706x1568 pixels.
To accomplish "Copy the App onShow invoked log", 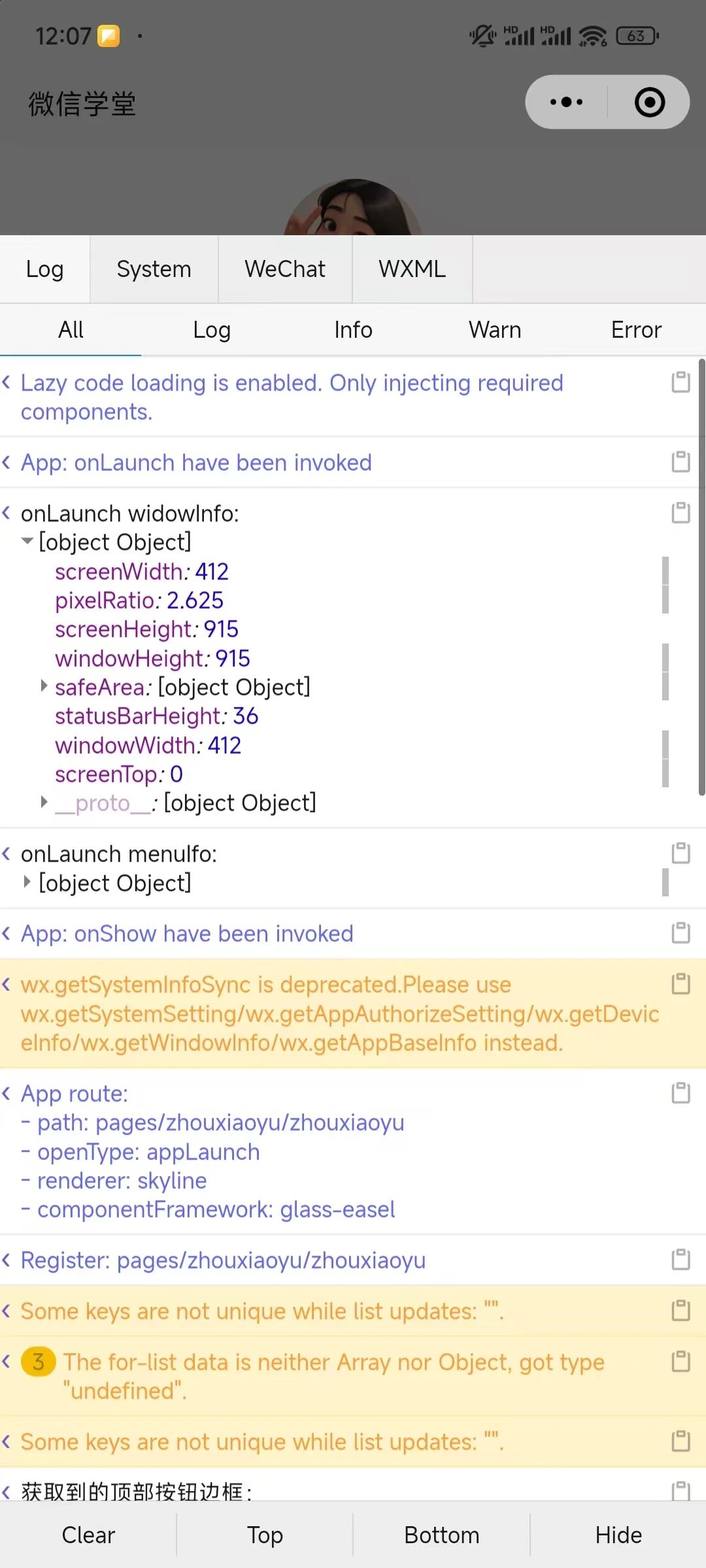I will (x=681, y=933).
